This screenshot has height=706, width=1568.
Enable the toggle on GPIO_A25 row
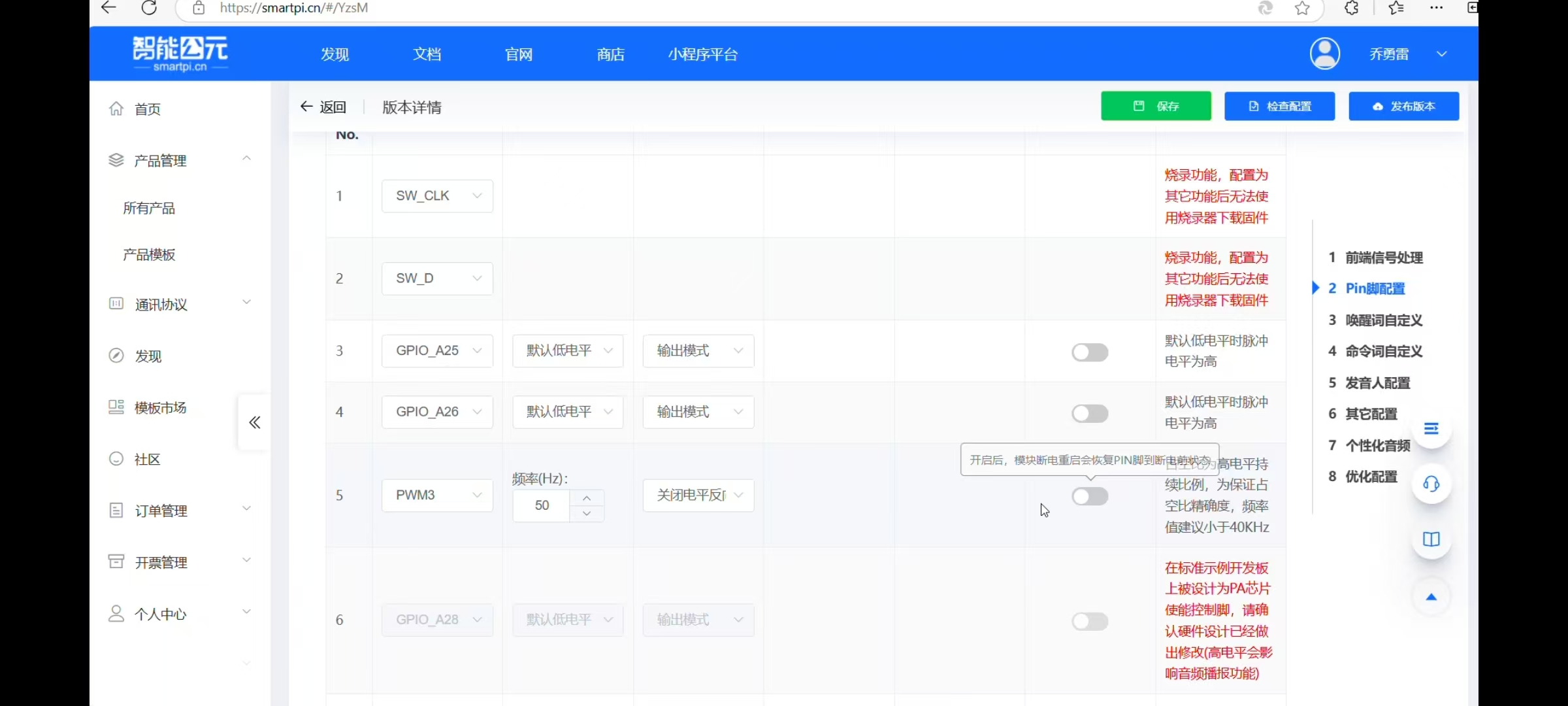1089,352
